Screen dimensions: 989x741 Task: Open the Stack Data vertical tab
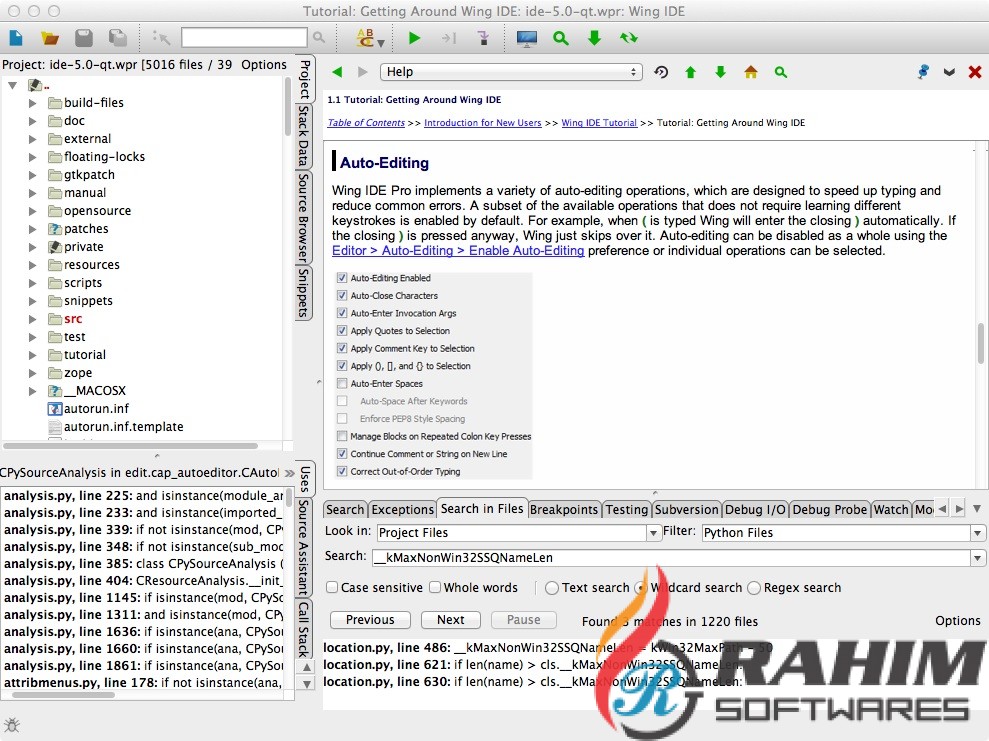304,136
